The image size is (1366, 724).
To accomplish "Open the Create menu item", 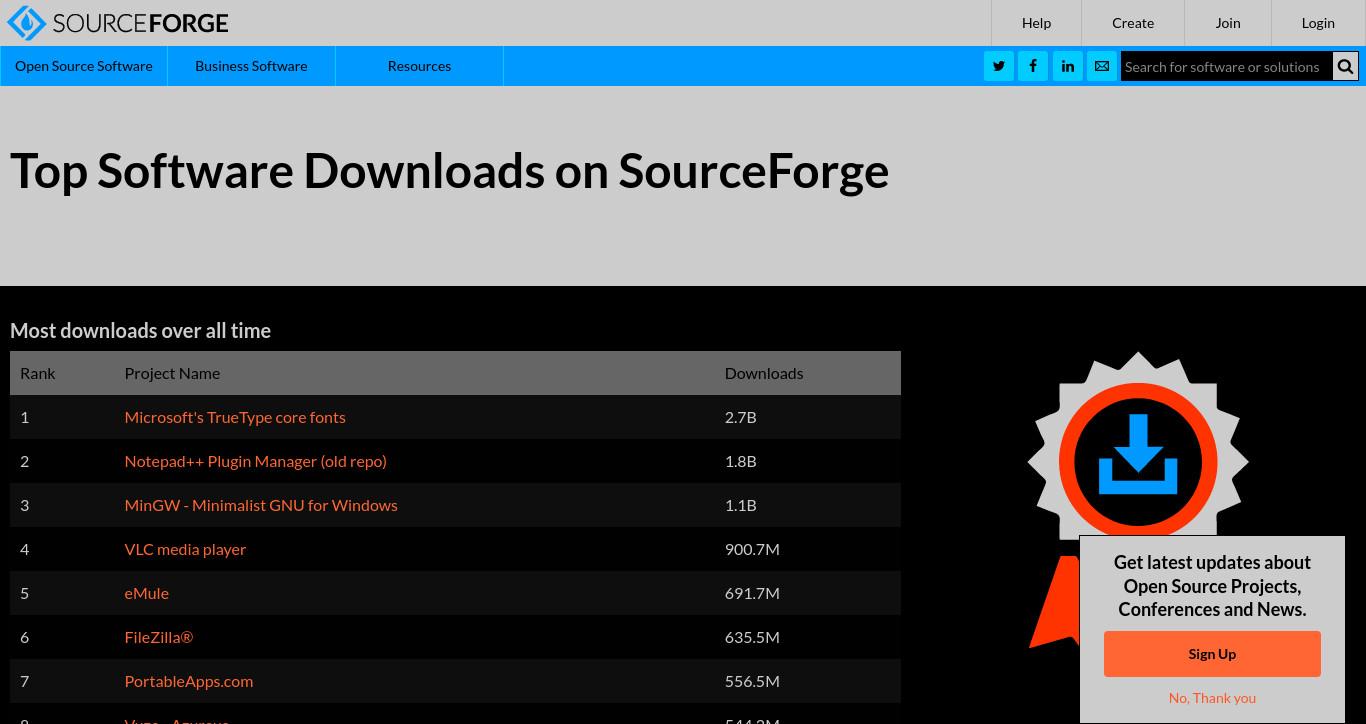I will coord(1133,23).
